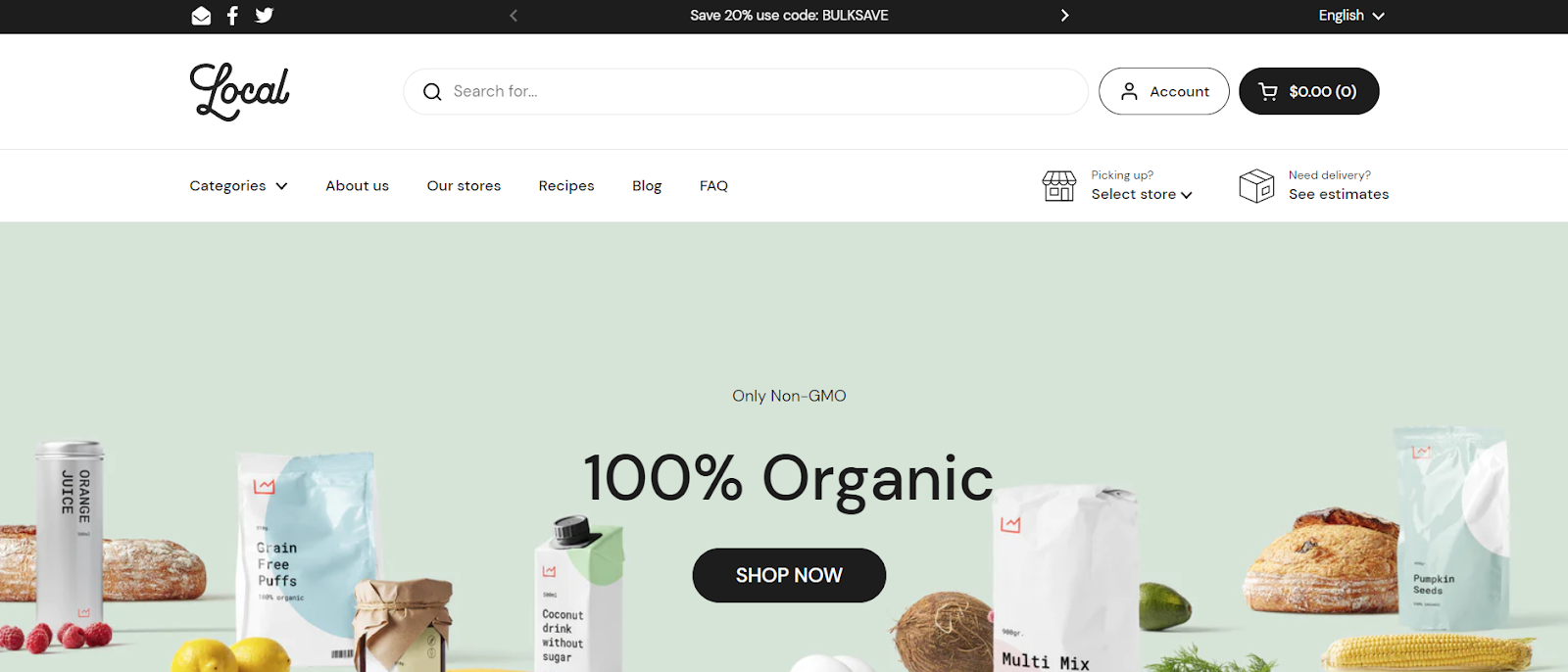Go to homepage via Local logo
This screenshot has width=1568, height=672.
[x=239, y=92]
